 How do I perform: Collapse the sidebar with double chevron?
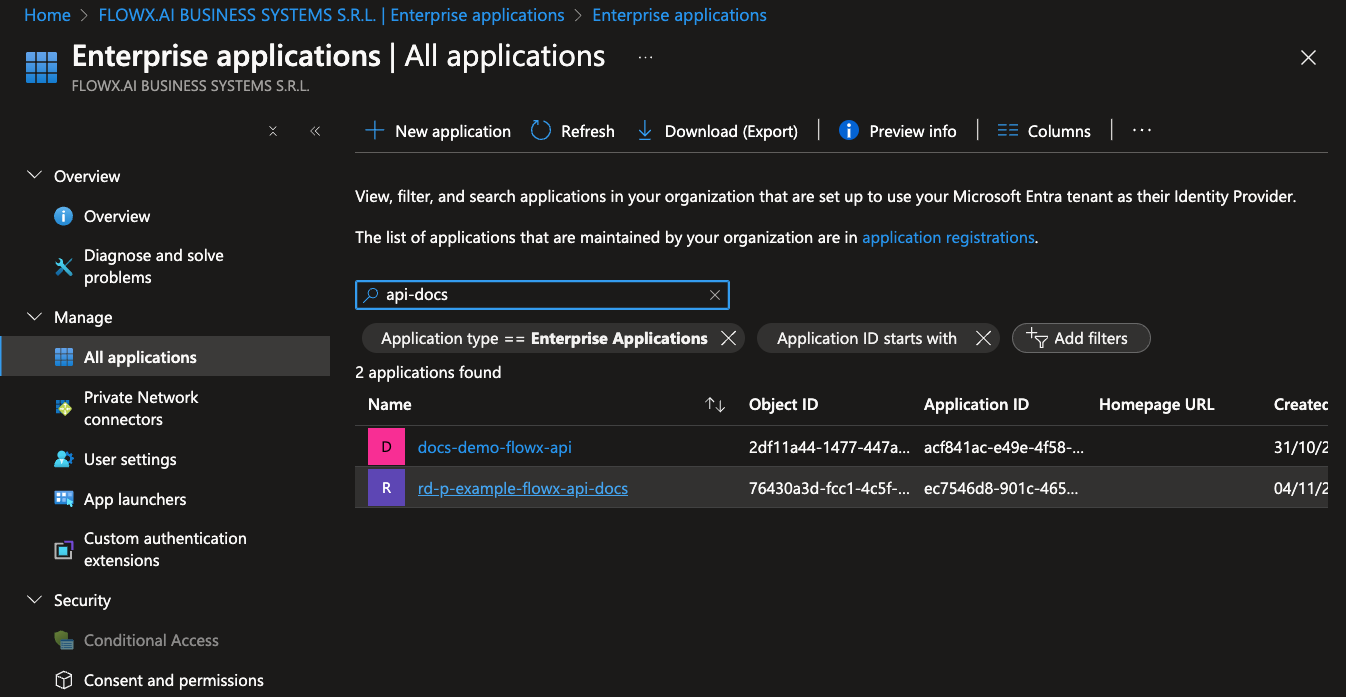tap(315, 131)
